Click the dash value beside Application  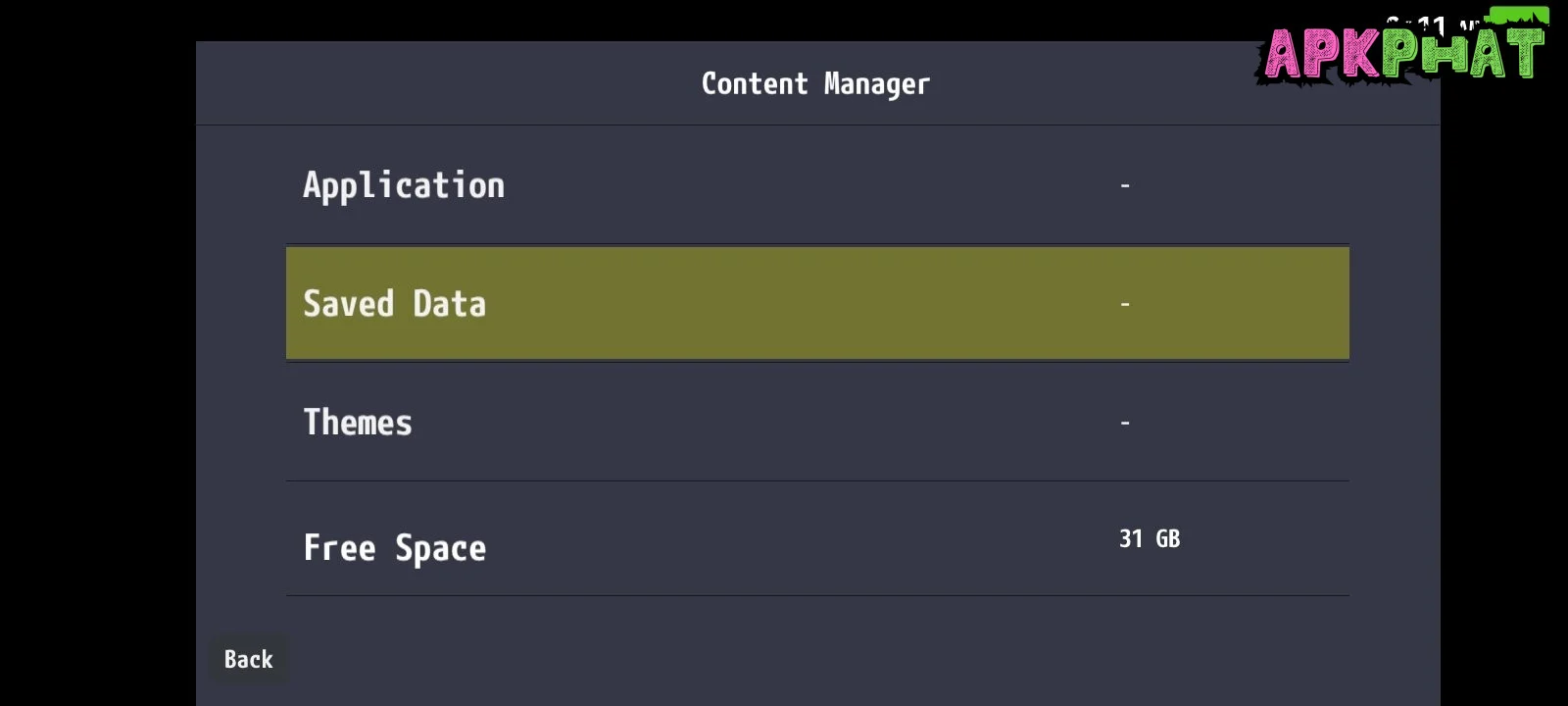[x=1125, y=185]
